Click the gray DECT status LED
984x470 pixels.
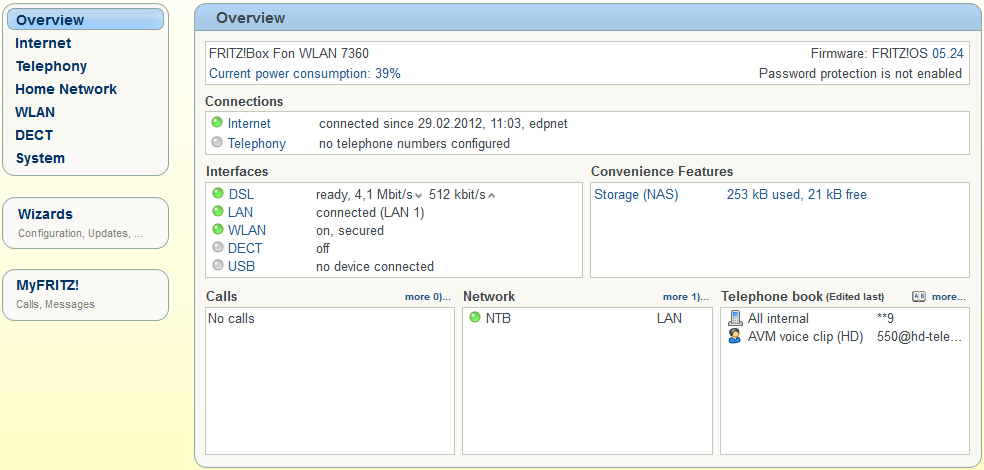coord(218,247)
